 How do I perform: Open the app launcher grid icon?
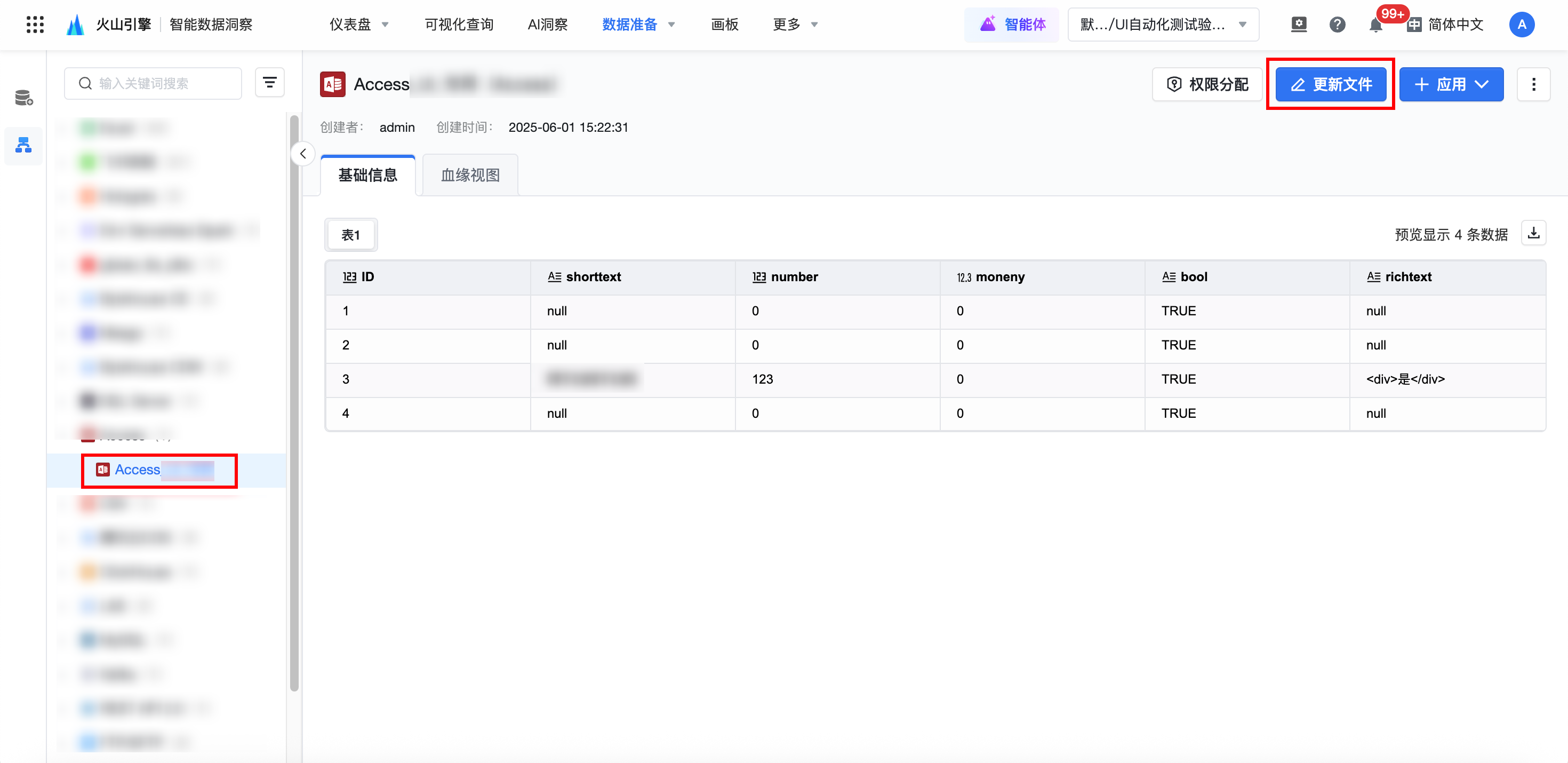pyautogui.click(x=35, y=25)
